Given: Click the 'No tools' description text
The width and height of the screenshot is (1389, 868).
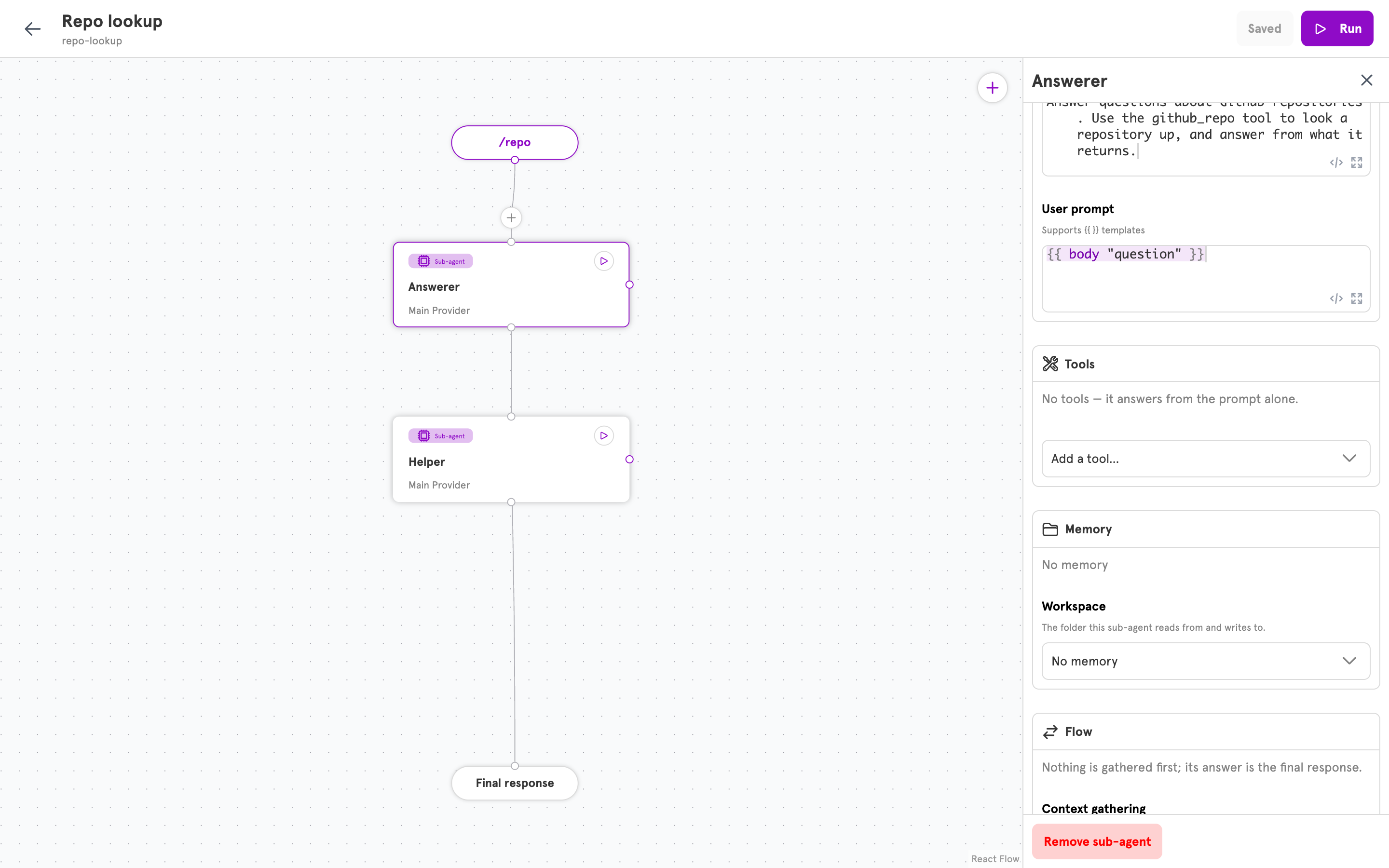Looking at the screenshot, I should pyautogui.click(x=1170, y=399).
